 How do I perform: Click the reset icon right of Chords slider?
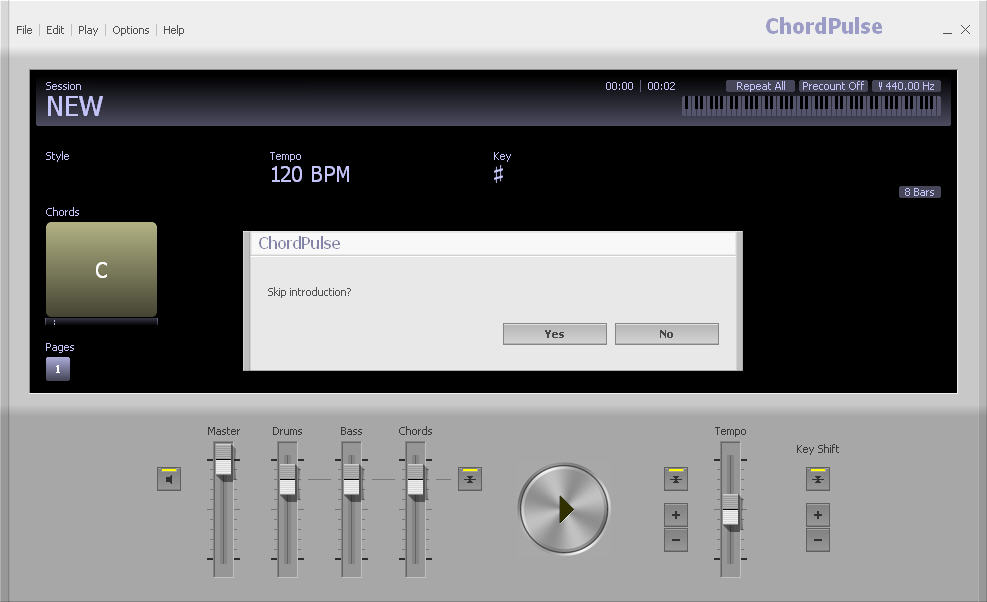tap(470, 479)
